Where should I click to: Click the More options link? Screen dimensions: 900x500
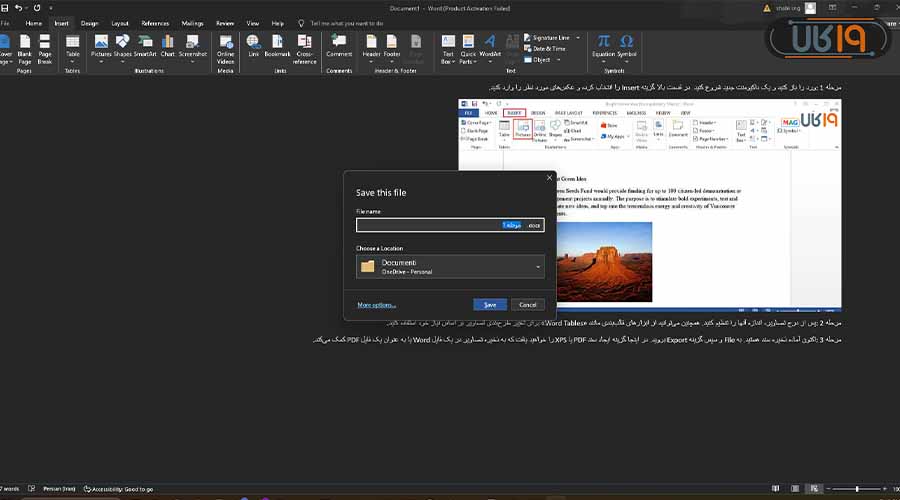(x=376, y=305)
